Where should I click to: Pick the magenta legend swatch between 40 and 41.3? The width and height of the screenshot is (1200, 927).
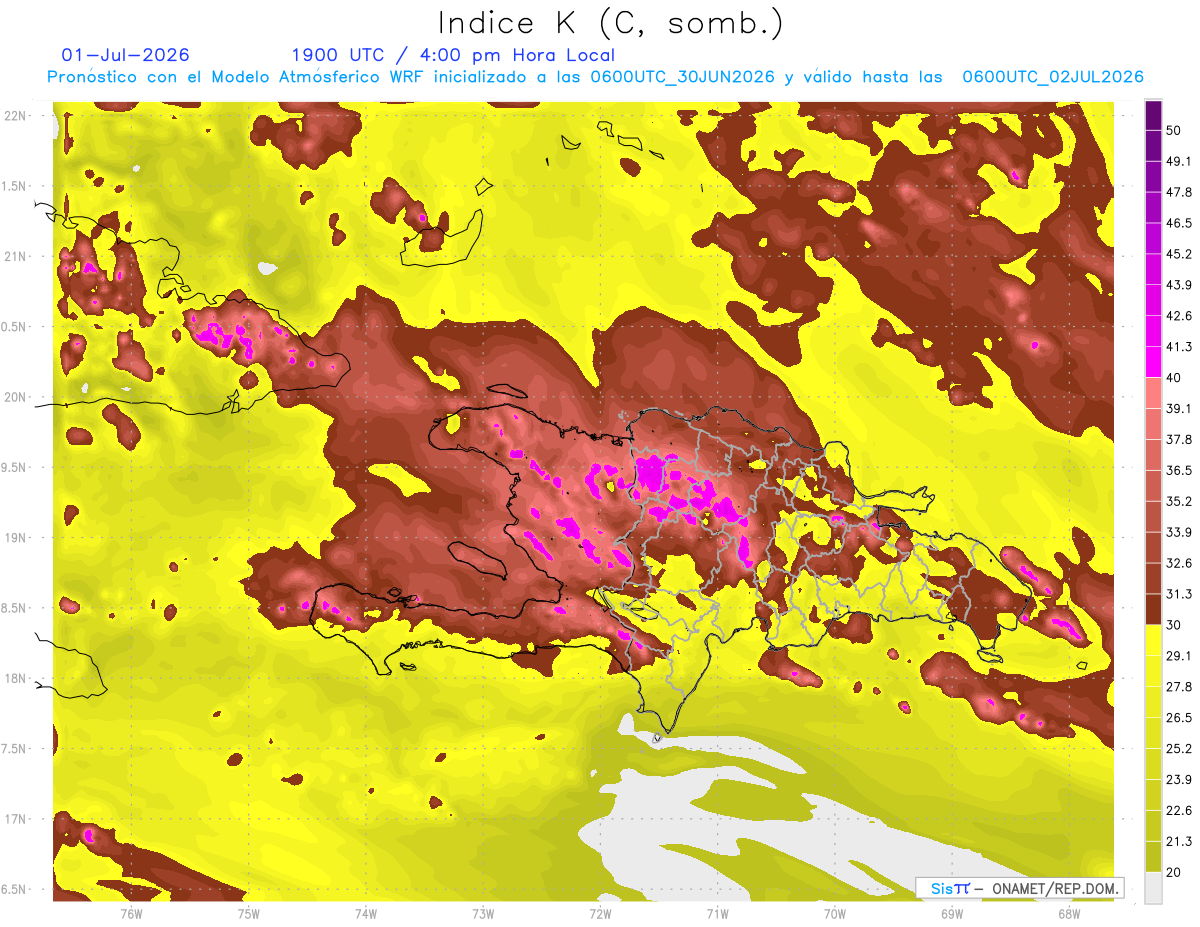[x=1153, y=362]
